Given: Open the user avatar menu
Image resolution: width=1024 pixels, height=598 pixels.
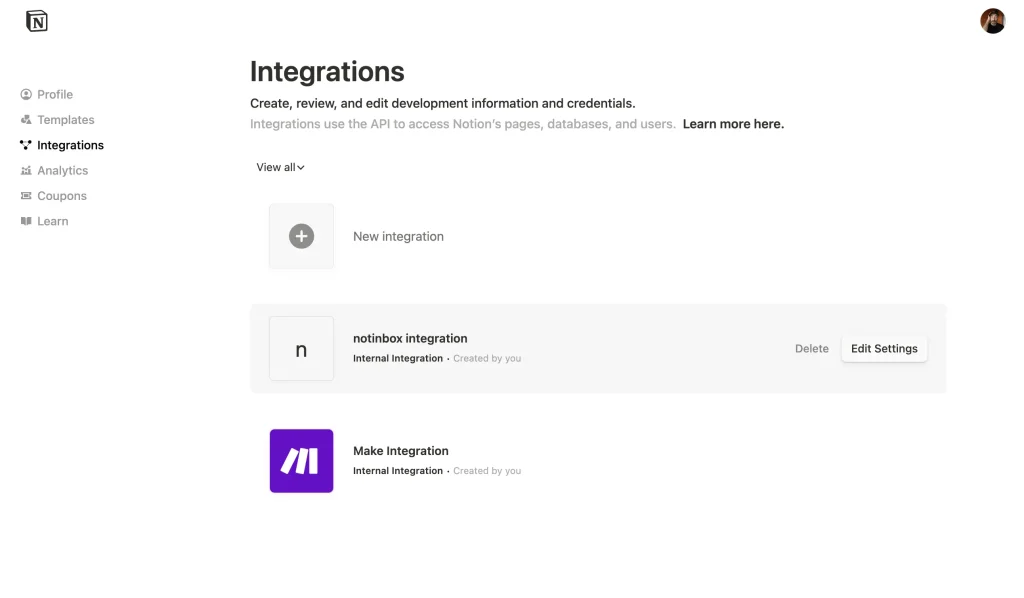Looking at the screenshot, I should click(x=992, y=21).
